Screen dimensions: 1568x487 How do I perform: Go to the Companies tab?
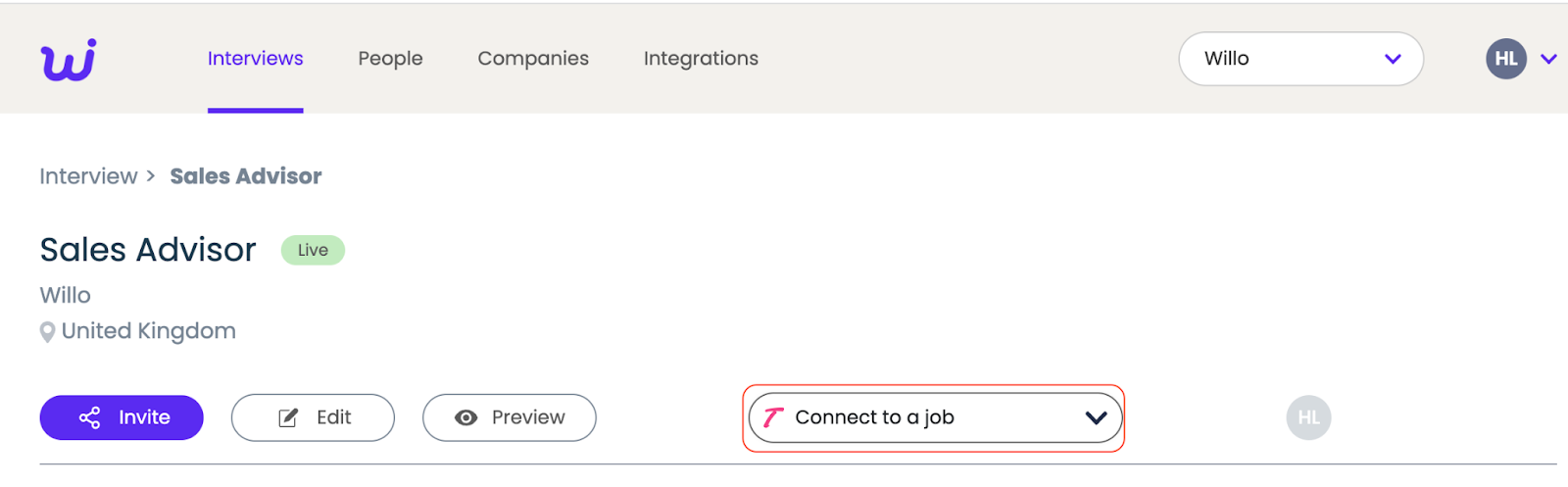(533, 59)
